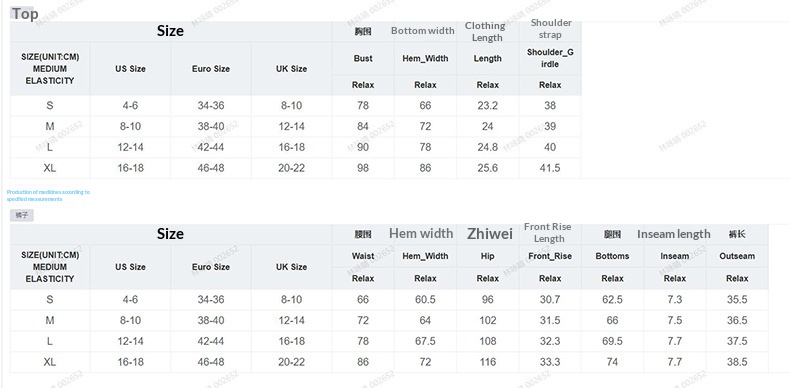Select bottom table hip value 116
This screenshot has height=388, width=790.
pyautogui.click(x=487, y=362)
